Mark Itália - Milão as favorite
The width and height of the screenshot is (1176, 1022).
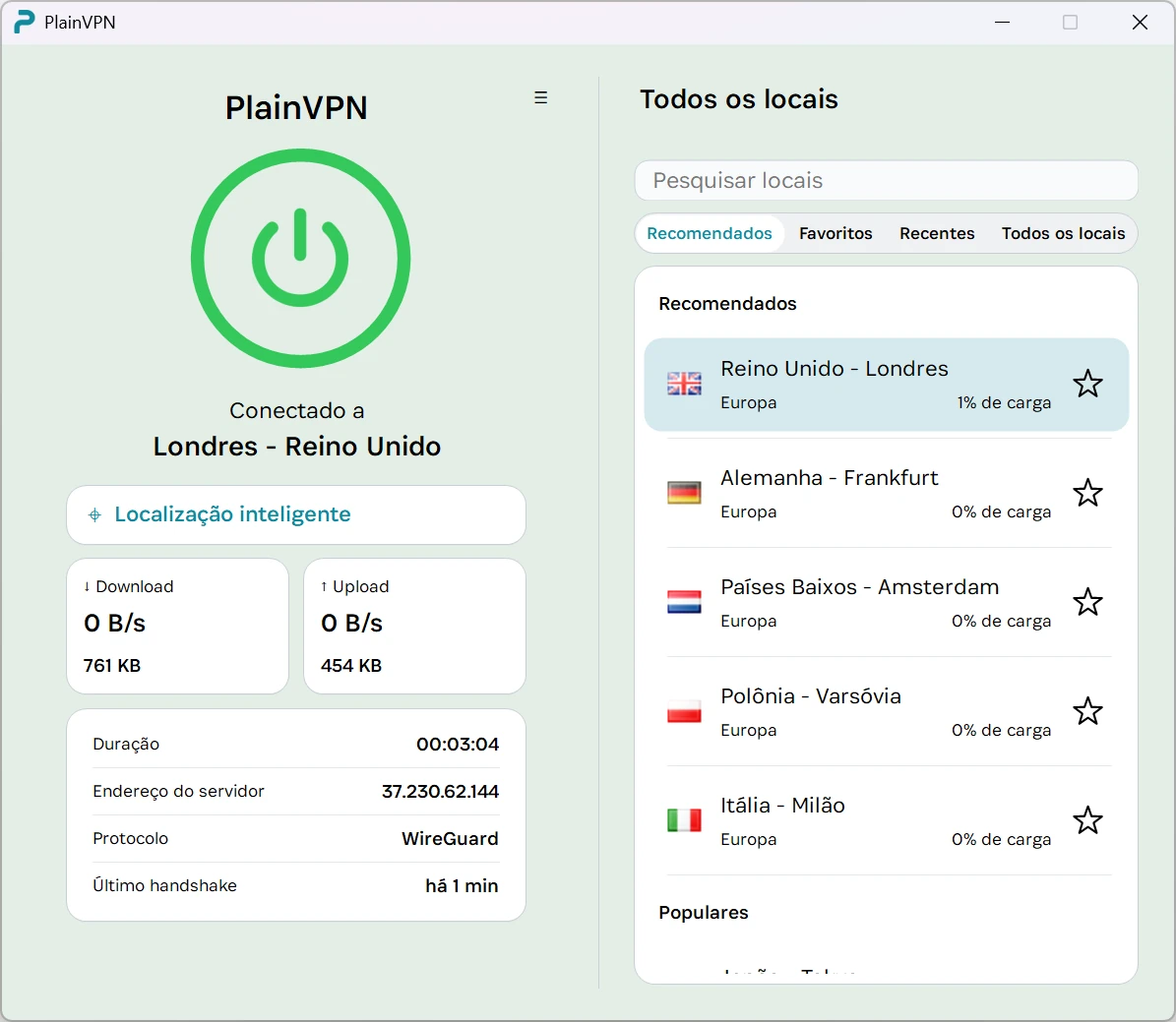coord(1087,820)
